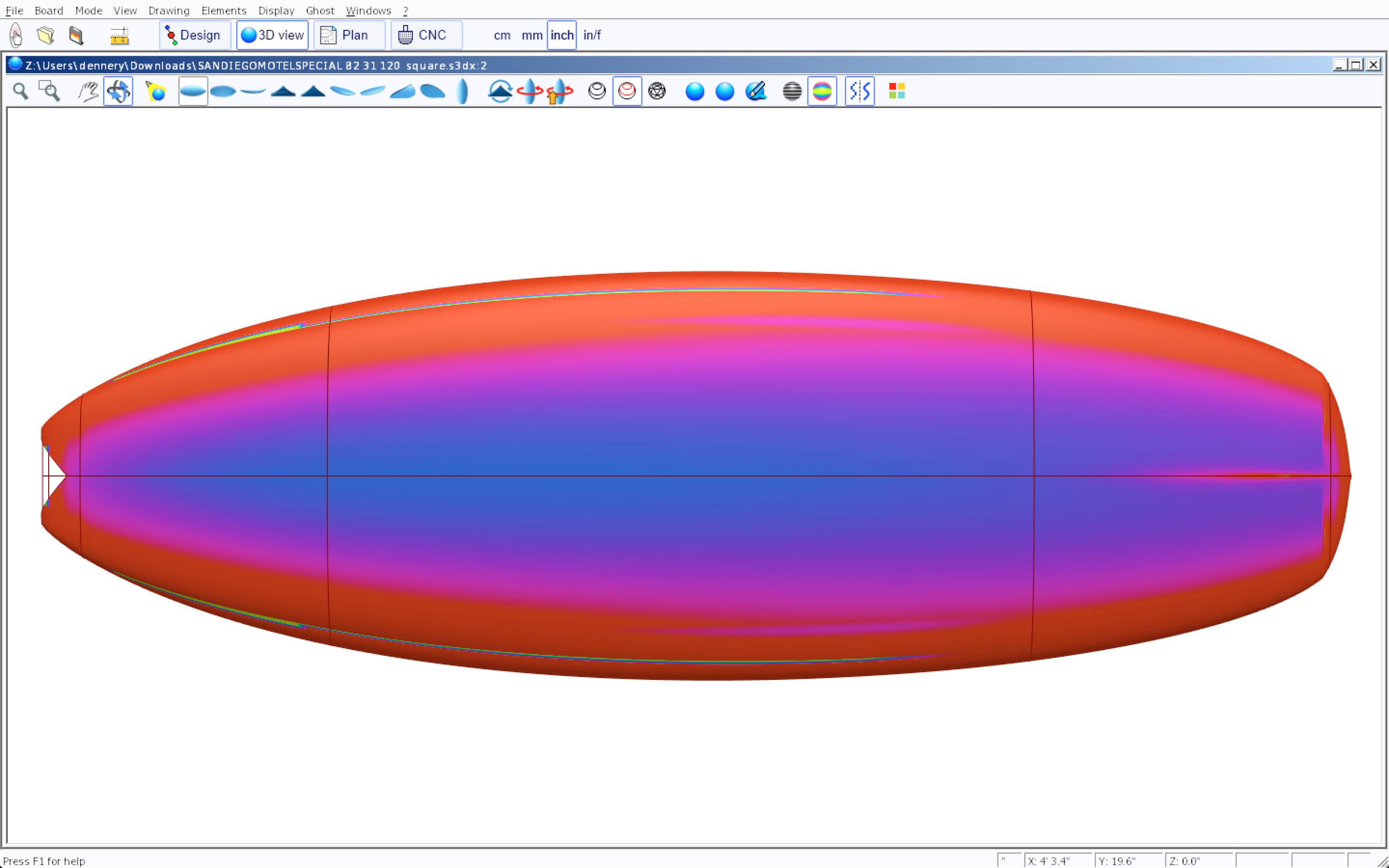Click the four colored squares icon

pyautogui.click(x=897, y=91)
